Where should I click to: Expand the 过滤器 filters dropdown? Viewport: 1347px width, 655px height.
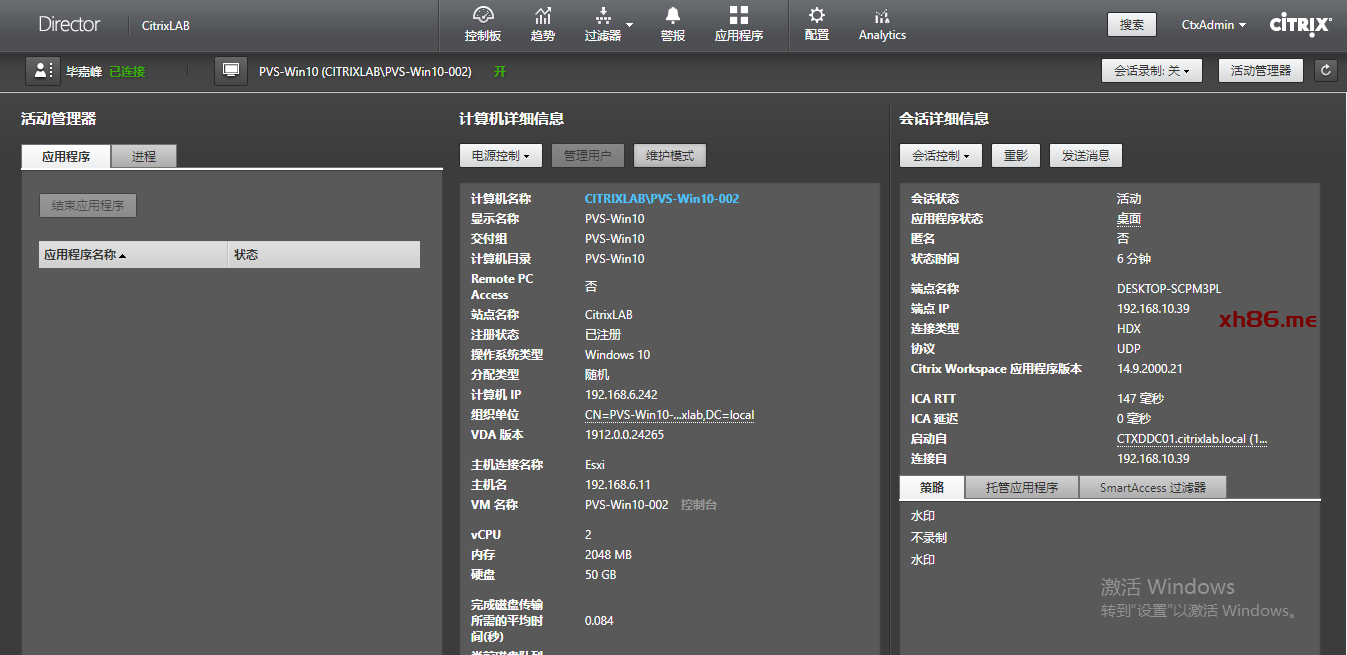tap(608, 24)
